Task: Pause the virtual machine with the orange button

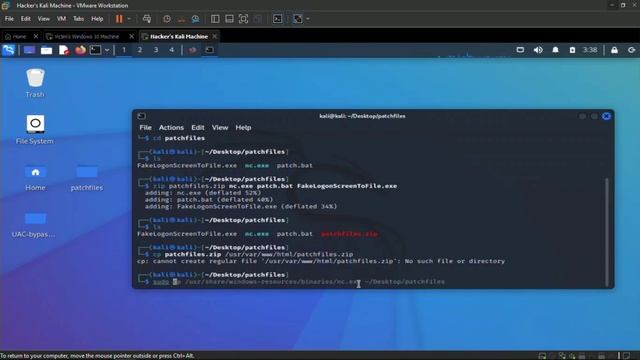Action: pyautogui.click(x=119, y=19)
